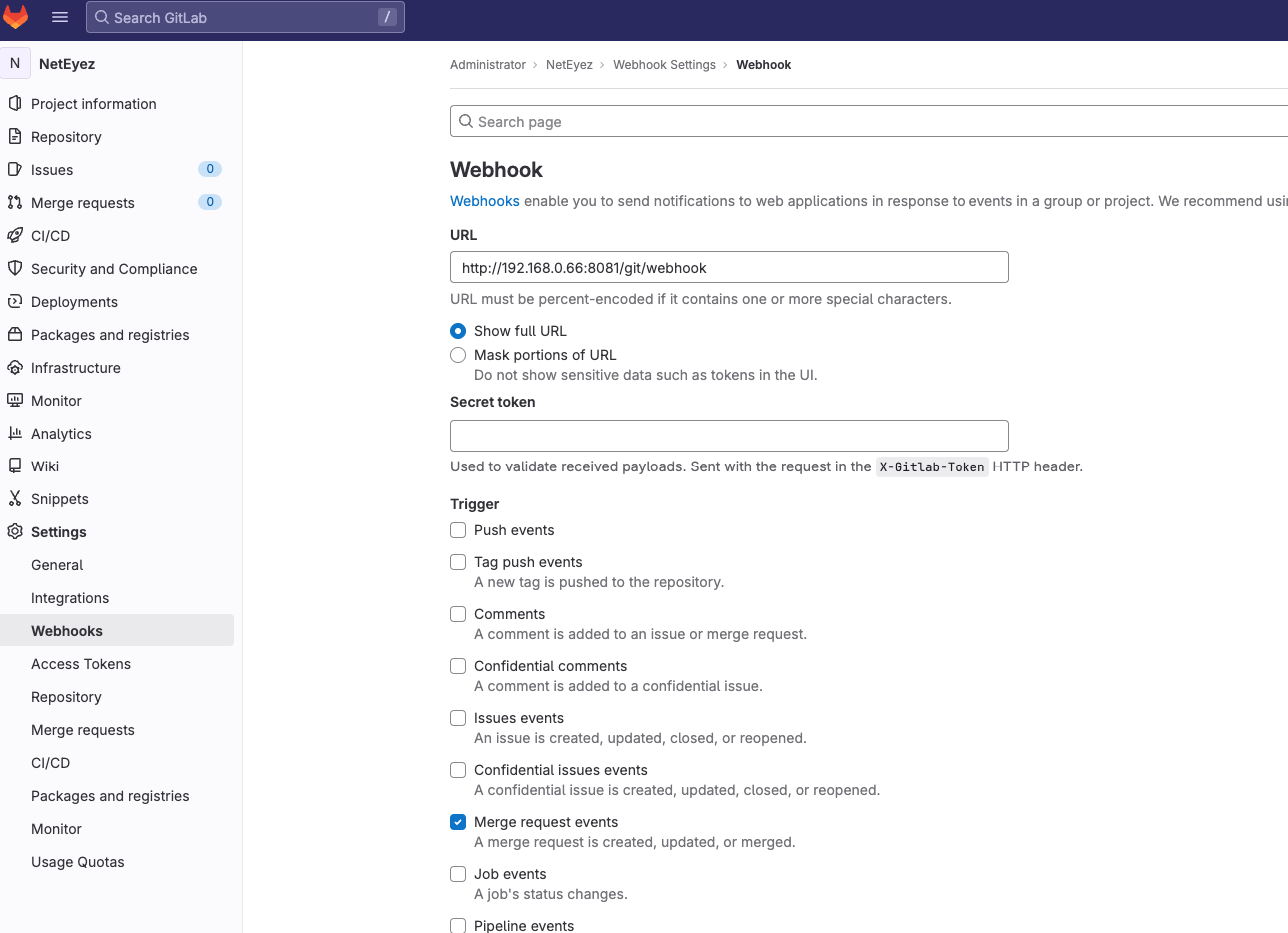The height and width of the screenshot is (933, 1288).
Task: Go to NetEyez breadcrumb link
Action: point(569,65)
